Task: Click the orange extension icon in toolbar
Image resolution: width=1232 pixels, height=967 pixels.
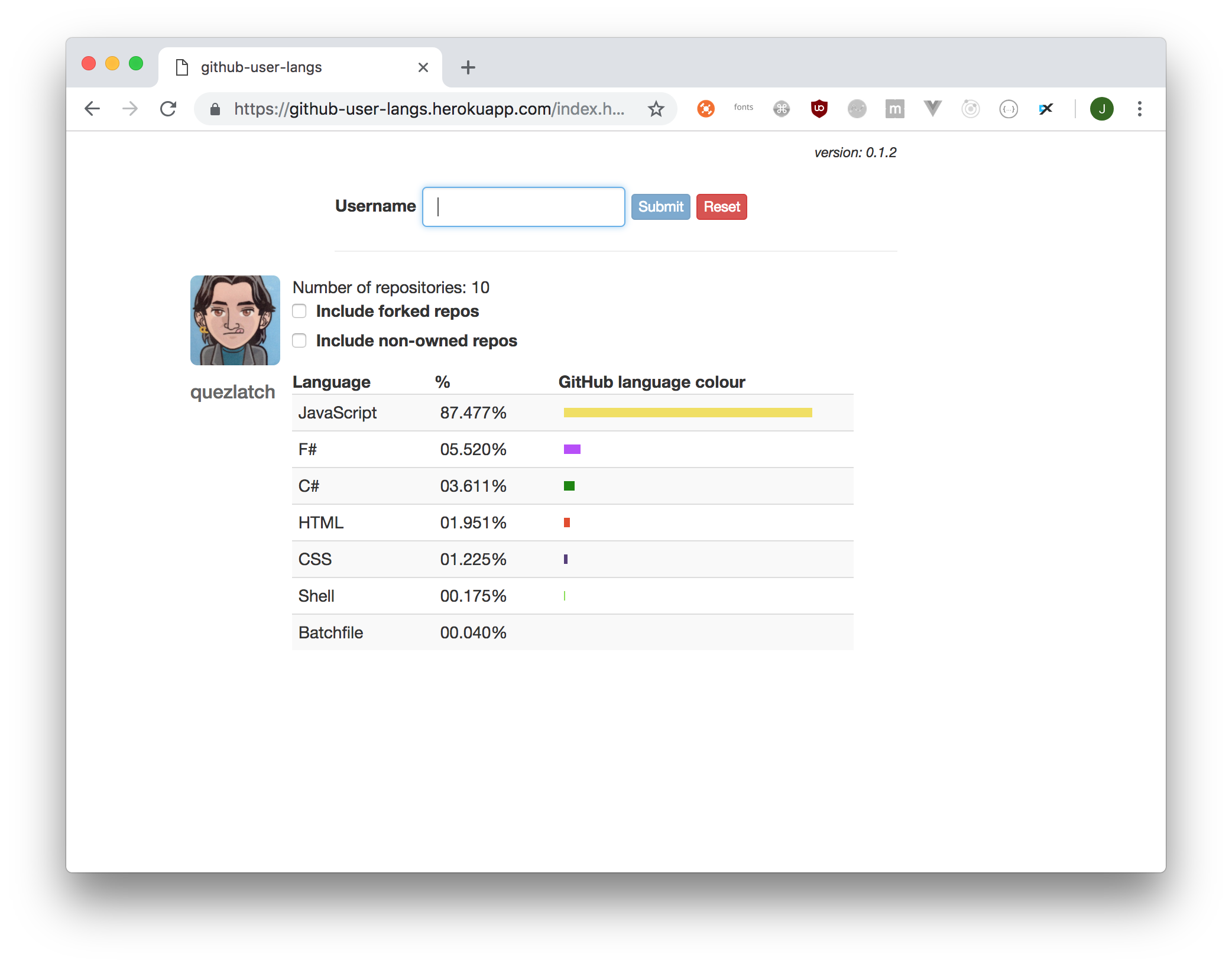Action: click(705, 109)
